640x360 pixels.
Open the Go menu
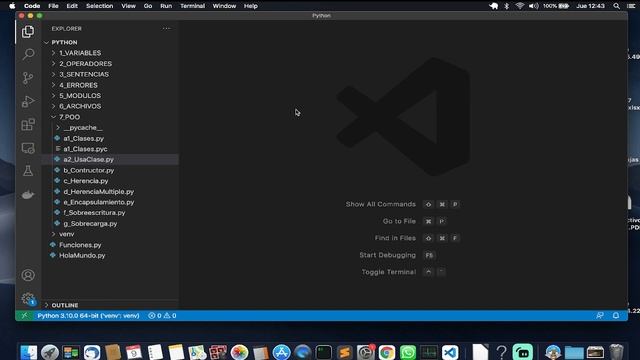[148, 6]
